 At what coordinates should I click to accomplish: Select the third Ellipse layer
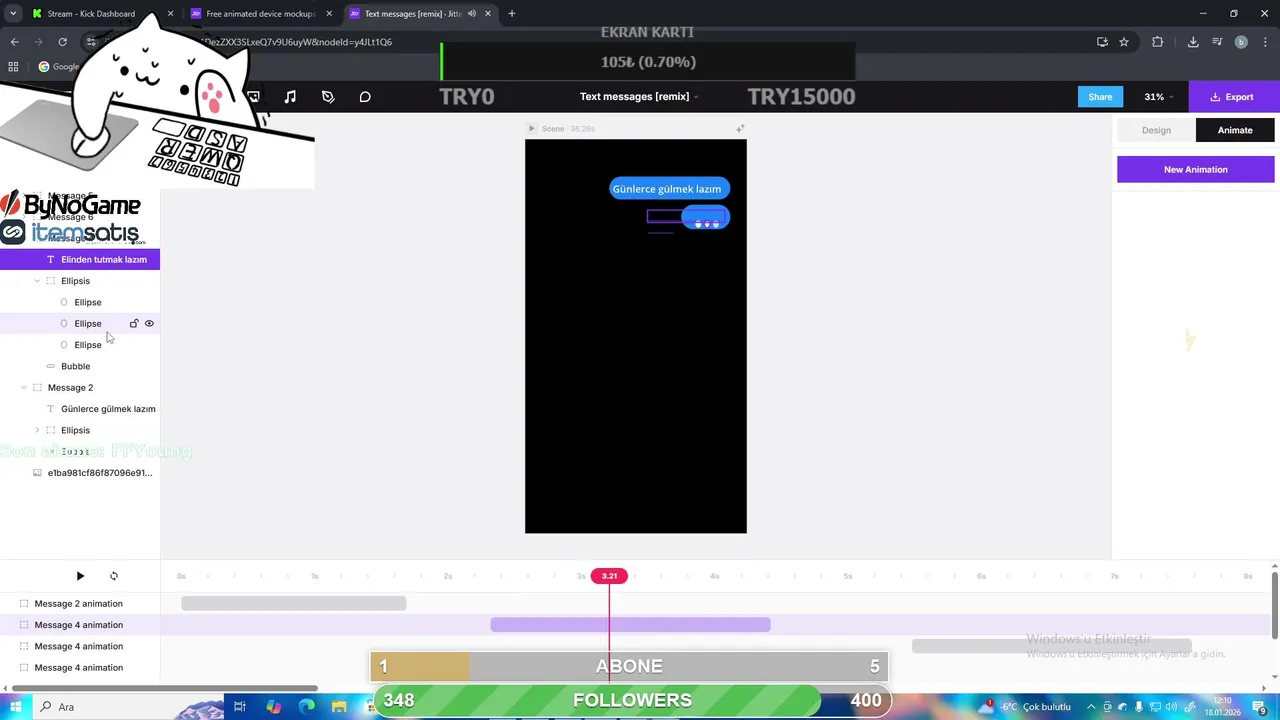pos(80,345)
